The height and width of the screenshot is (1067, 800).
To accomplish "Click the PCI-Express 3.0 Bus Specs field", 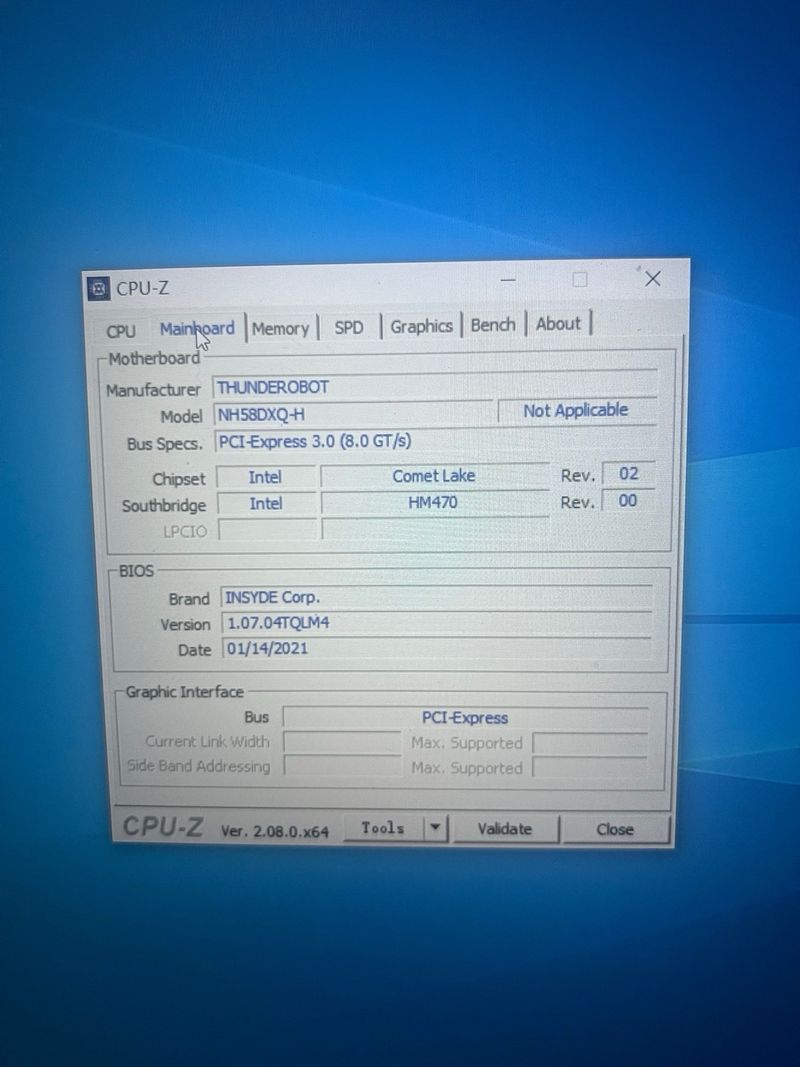I will pyautogui.click(x=435, y=441).
